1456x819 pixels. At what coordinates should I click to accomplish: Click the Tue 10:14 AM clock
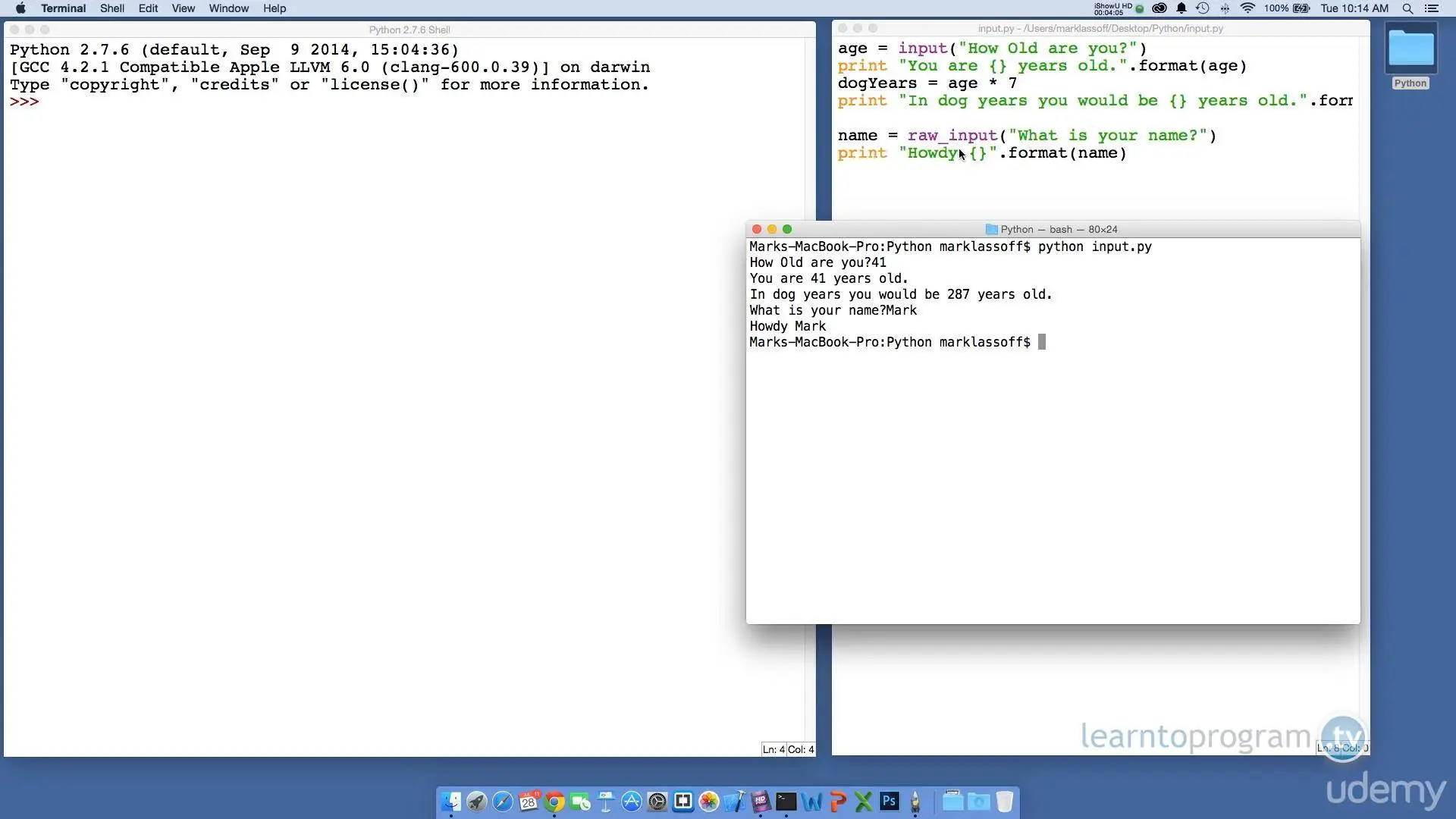pyautogui.click(x=1354, y=8)
